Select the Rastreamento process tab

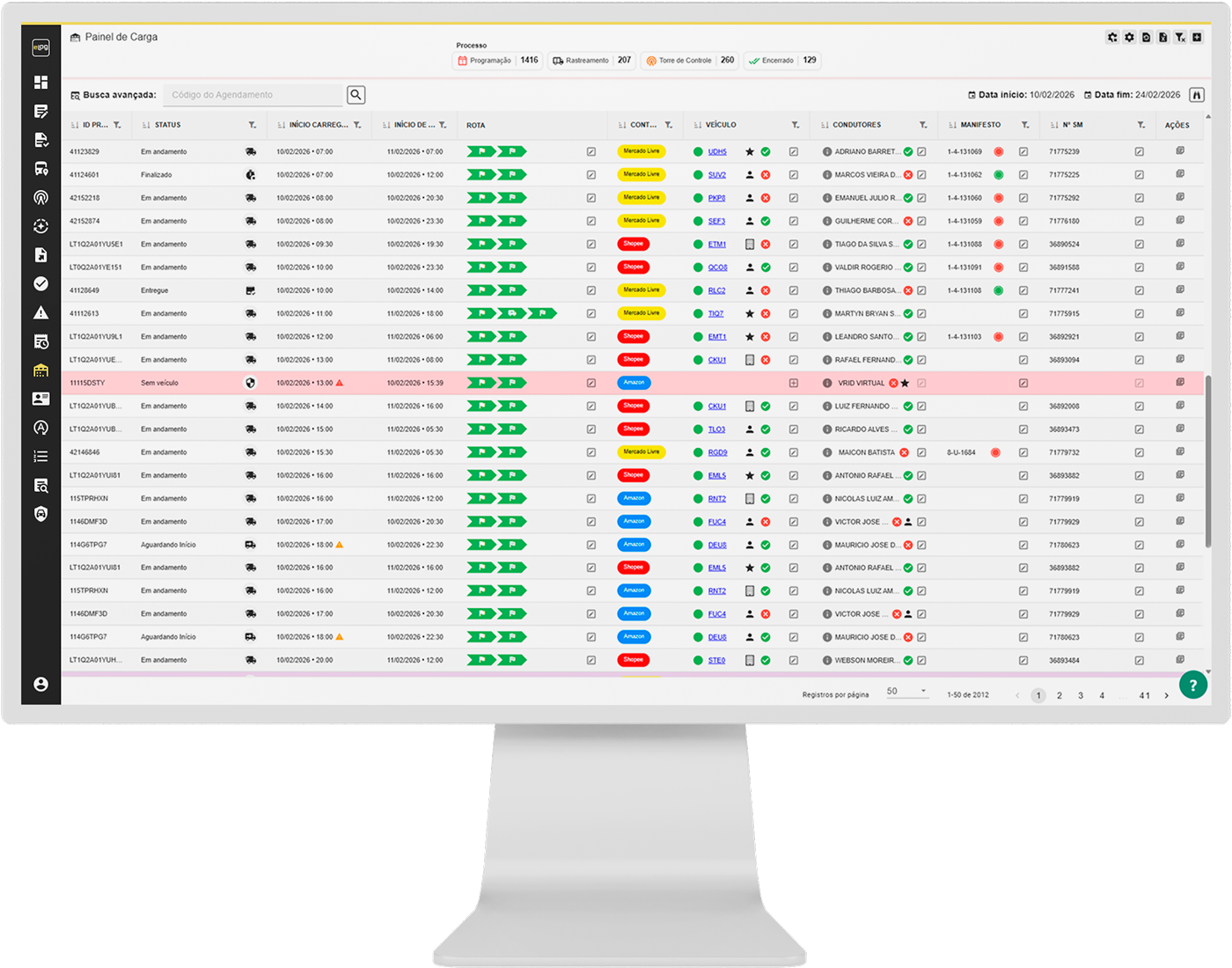coord(591,61)
